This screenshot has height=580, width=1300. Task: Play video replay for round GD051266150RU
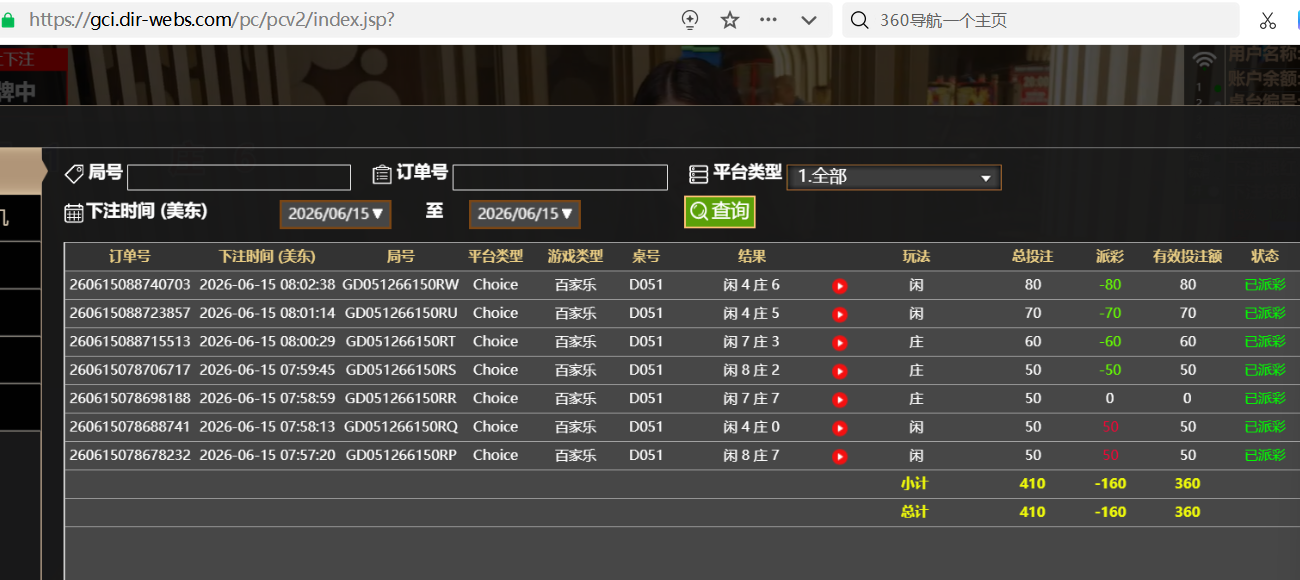point(840,314)
